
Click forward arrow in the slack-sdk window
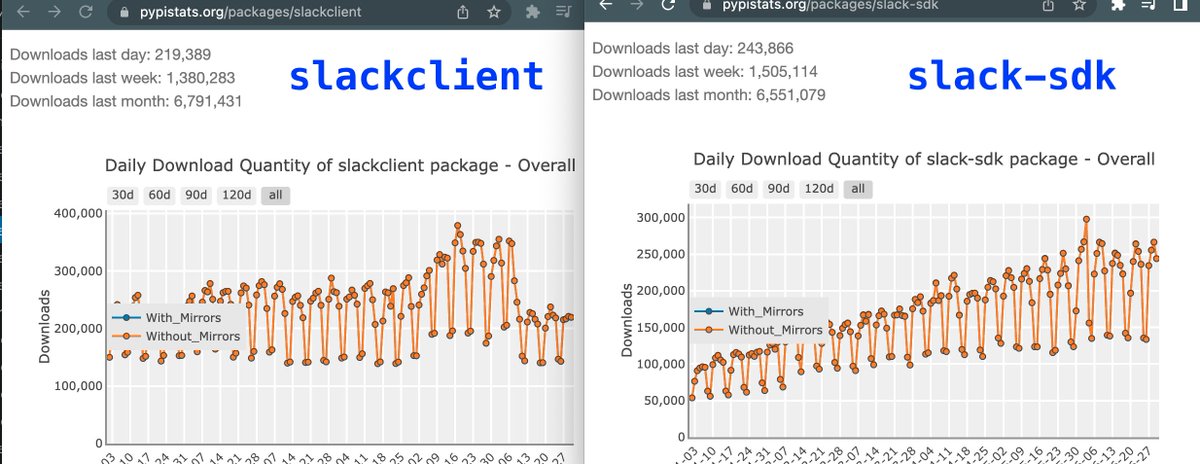[x=638, y=6]
